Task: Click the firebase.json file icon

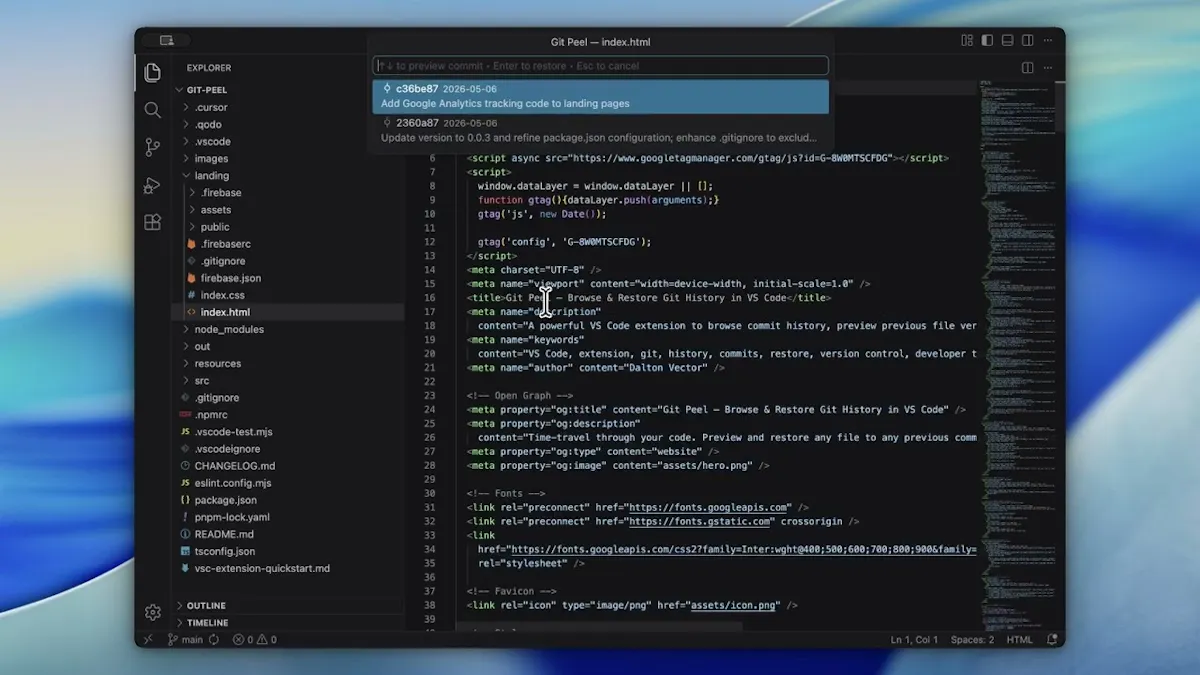Action: coord(191,278)
